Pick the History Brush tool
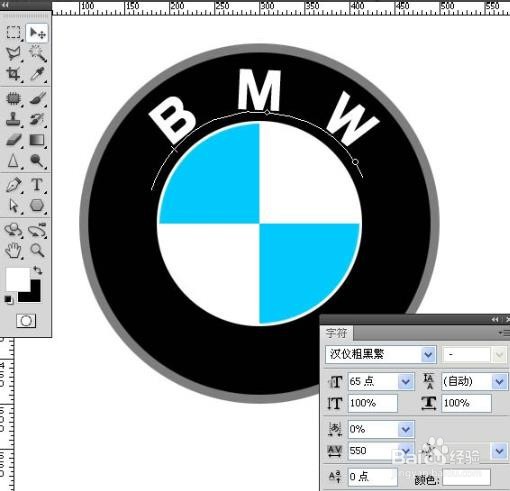 37,119
